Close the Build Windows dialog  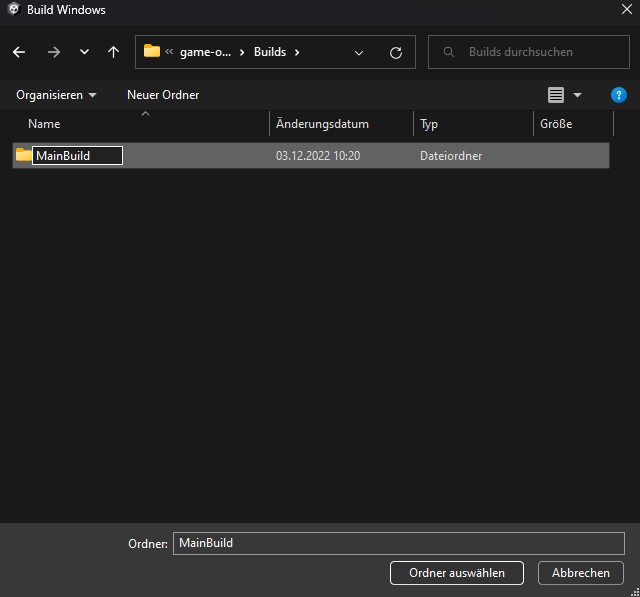click(627, 9)
